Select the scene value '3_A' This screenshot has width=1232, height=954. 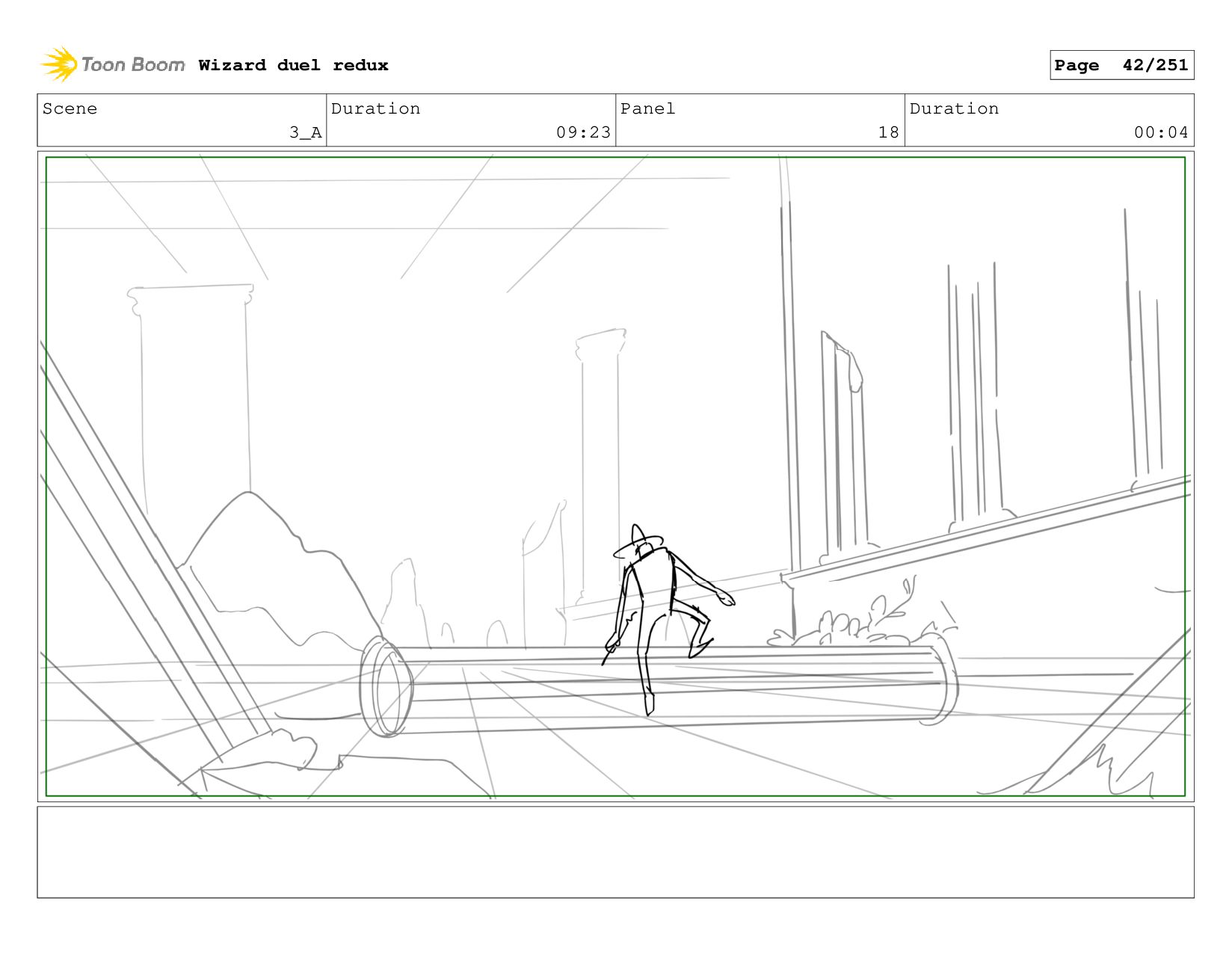click(306, 132)
